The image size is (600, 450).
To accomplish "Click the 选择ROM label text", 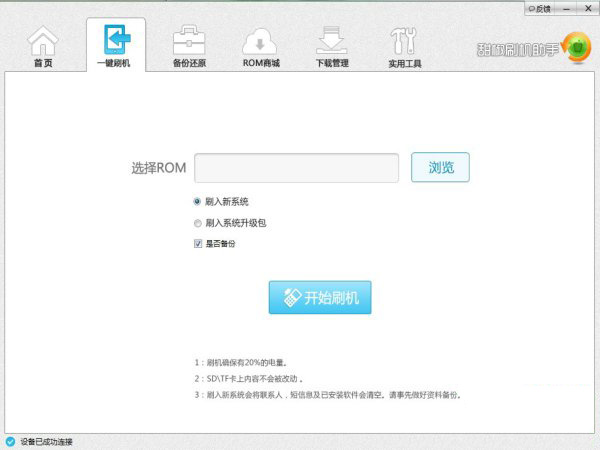I will 158,168.
